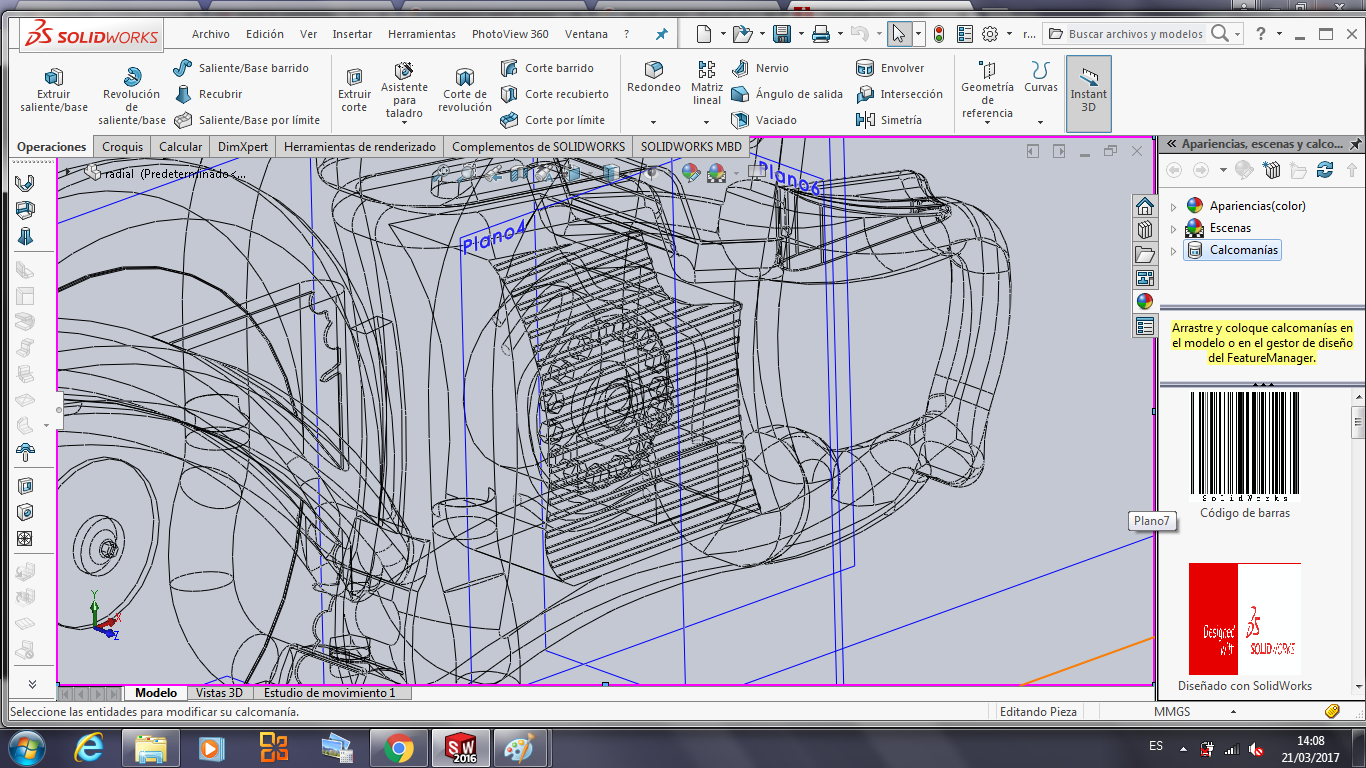Choose the Ángulo de salida command
The width and height of the screenshot is (1366, 768).
(787, 94)
